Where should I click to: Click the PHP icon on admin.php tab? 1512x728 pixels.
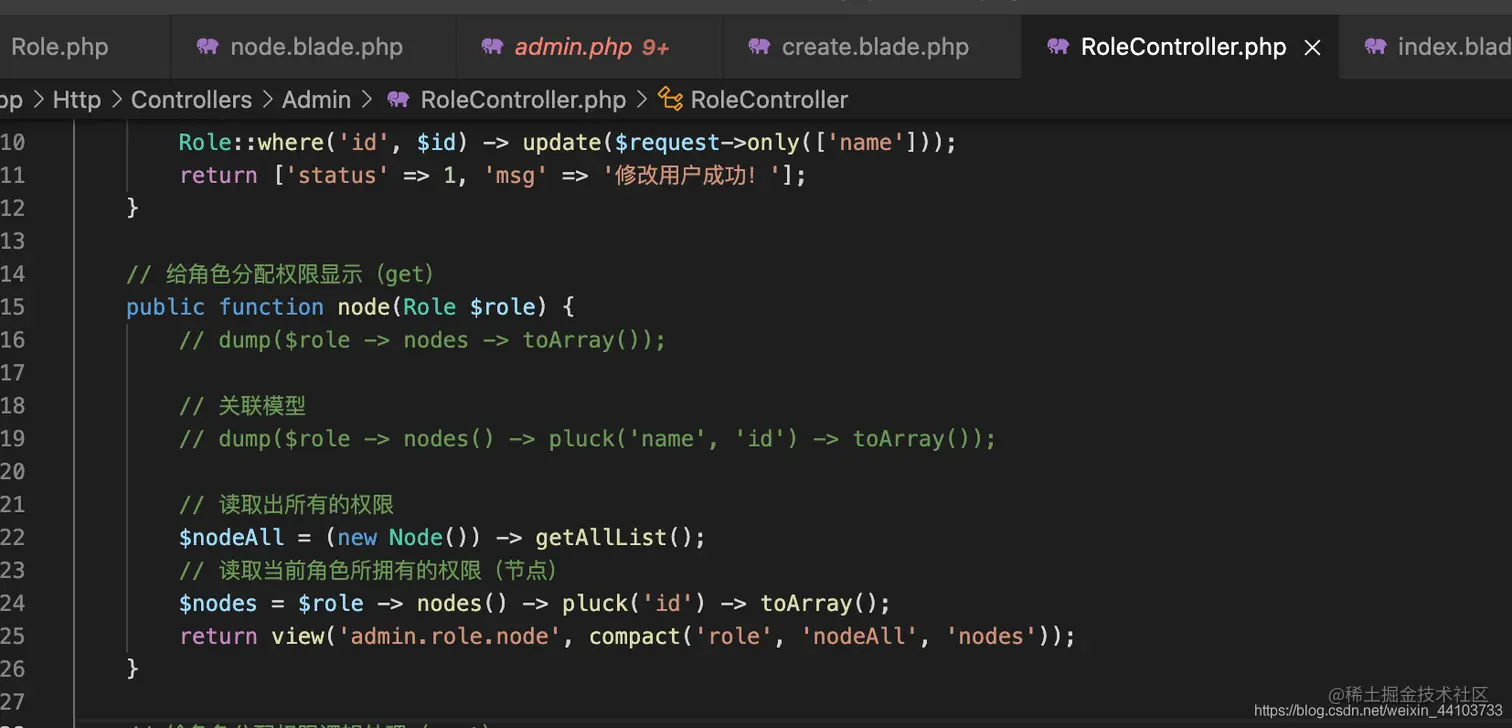[x=491, y=46]
